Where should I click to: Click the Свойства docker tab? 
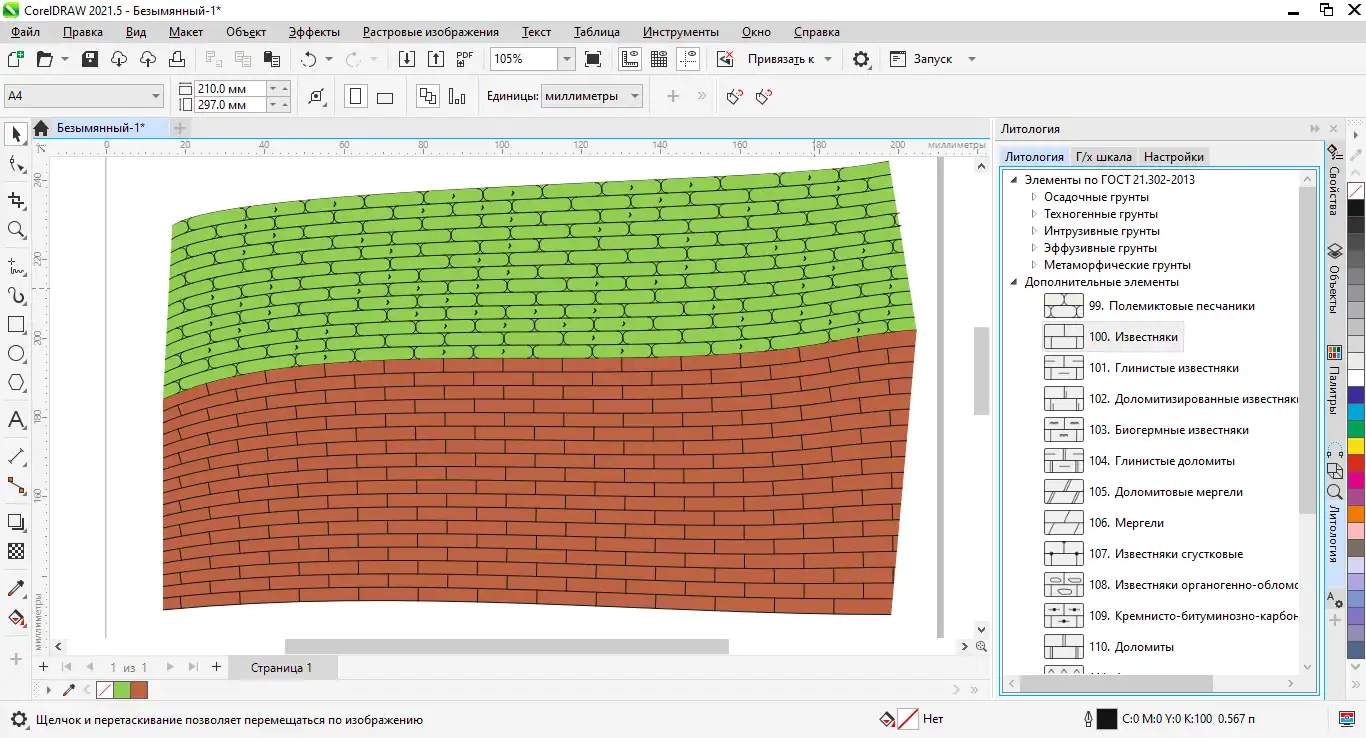[1334, 182]
